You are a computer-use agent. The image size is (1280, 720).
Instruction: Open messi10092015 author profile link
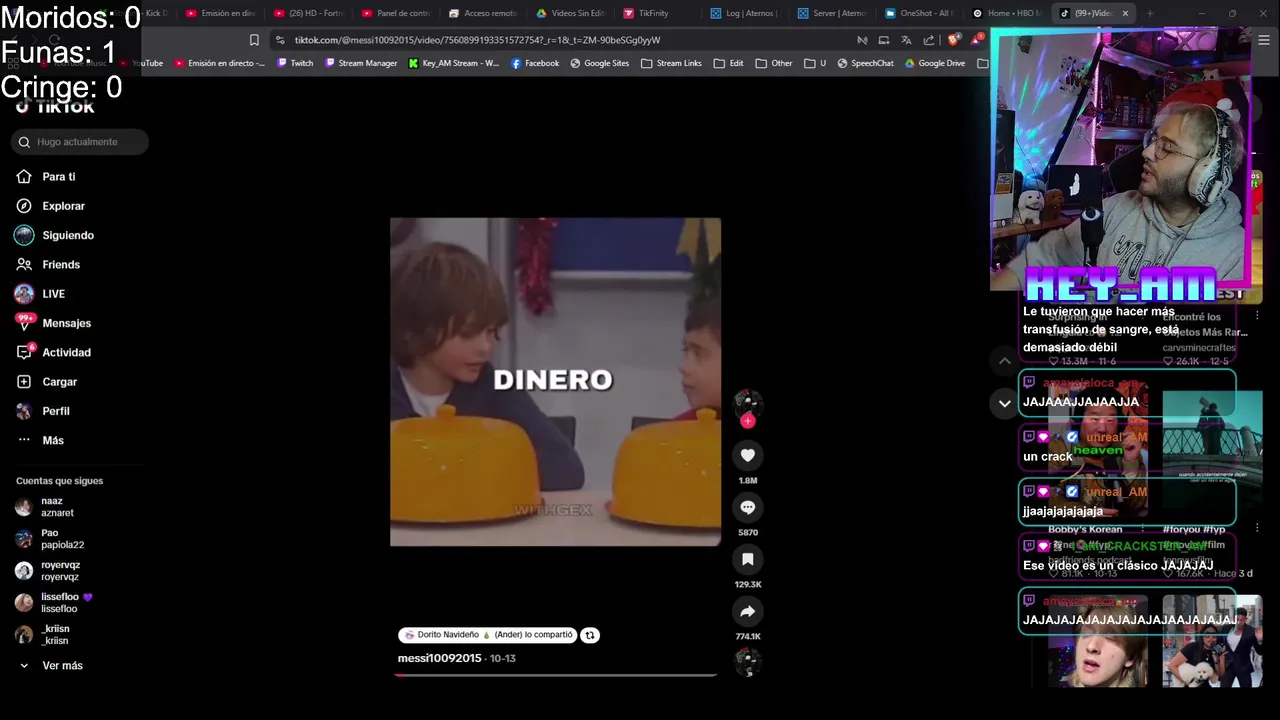point(440,658)
